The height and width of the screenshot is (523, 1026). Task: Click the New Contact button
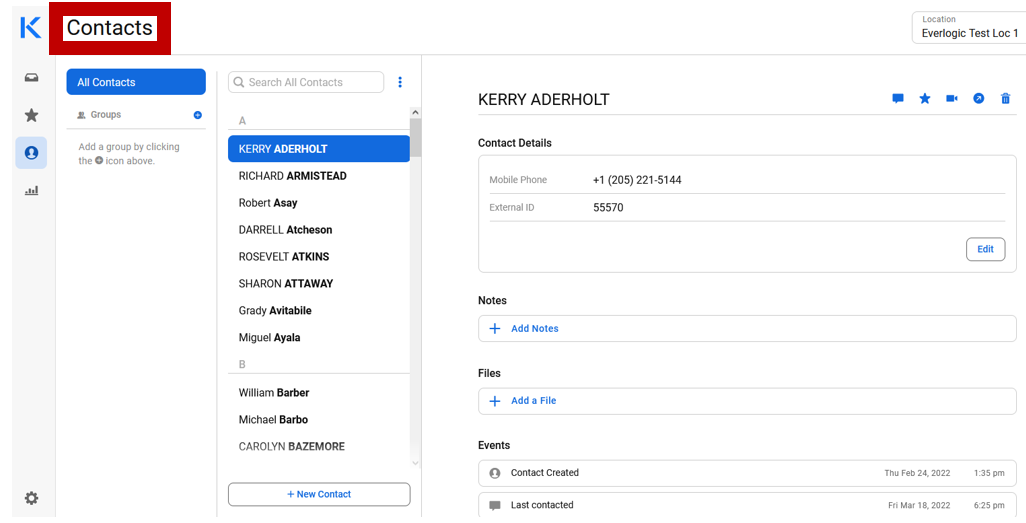click(319, 494)
